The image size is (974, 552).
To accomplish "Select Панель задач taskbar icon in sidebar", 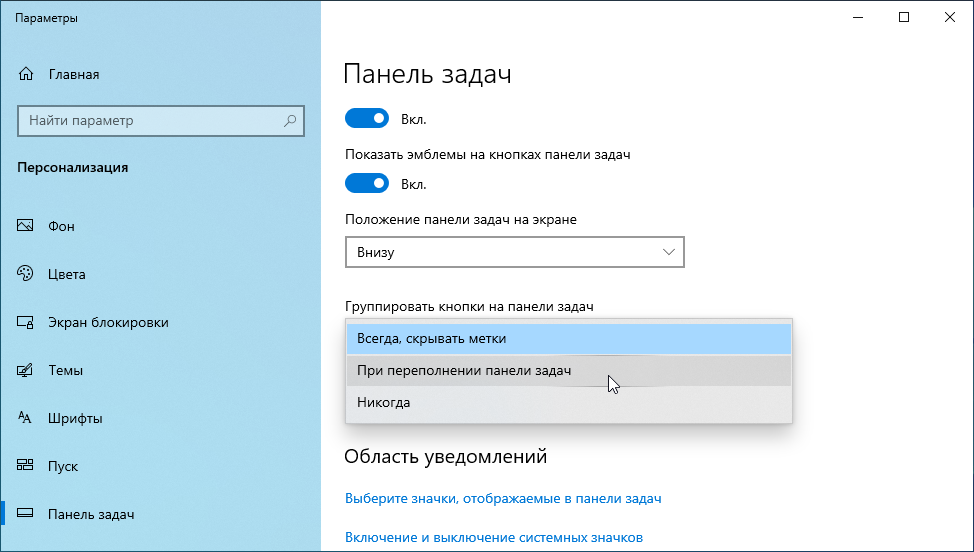I will pos(27,514).
